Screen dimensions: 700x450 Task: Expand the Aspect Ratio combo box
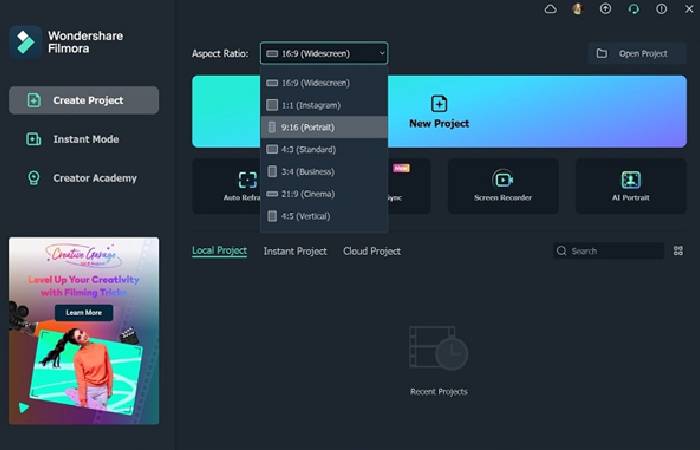[324, 54]
